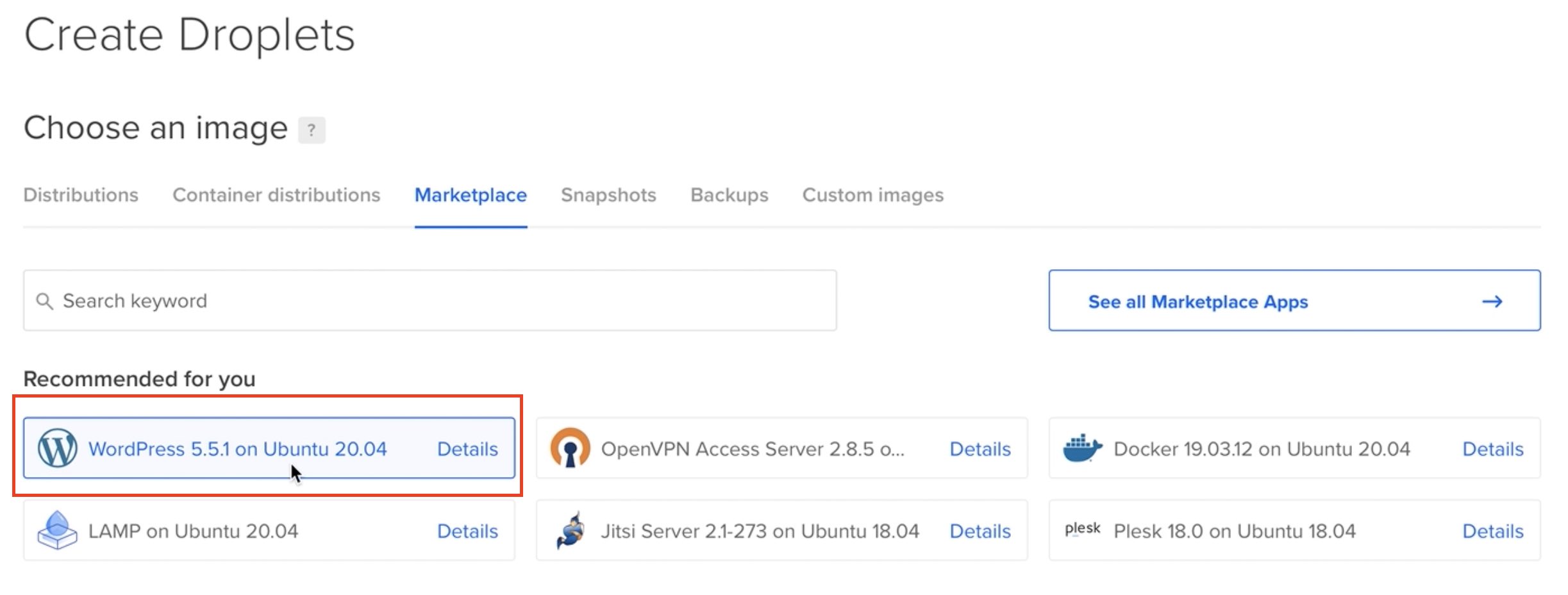This screenshot has height=595, width=1568.
Task: View Details for WordPress 5.5.1
Action: (467, 449)
